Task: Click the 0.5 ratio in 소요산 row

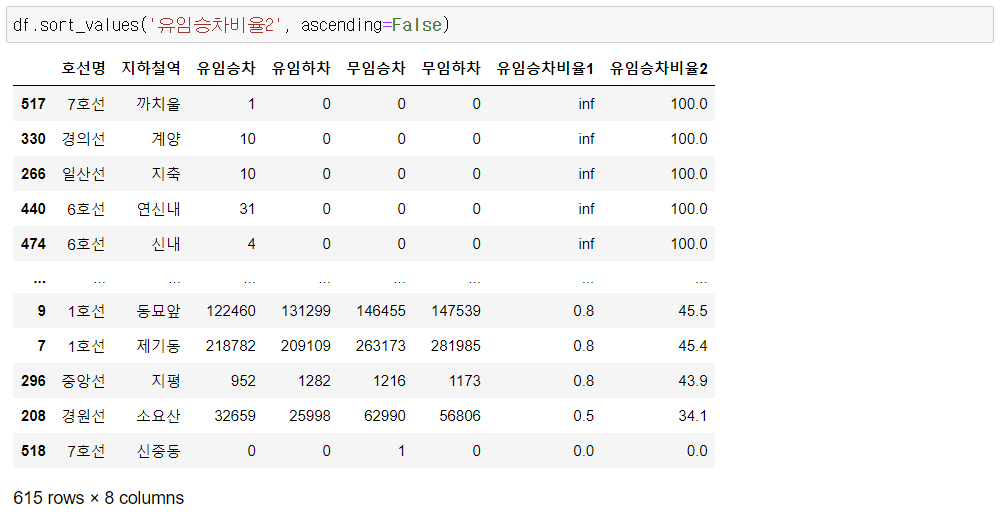Action: point(583,416)
